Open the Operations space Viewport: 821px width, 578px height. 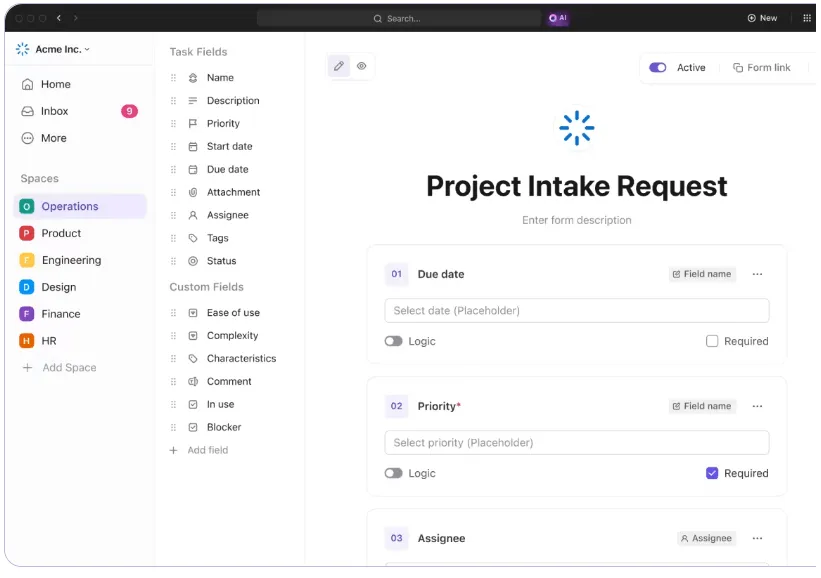click(x=80, y=206)
